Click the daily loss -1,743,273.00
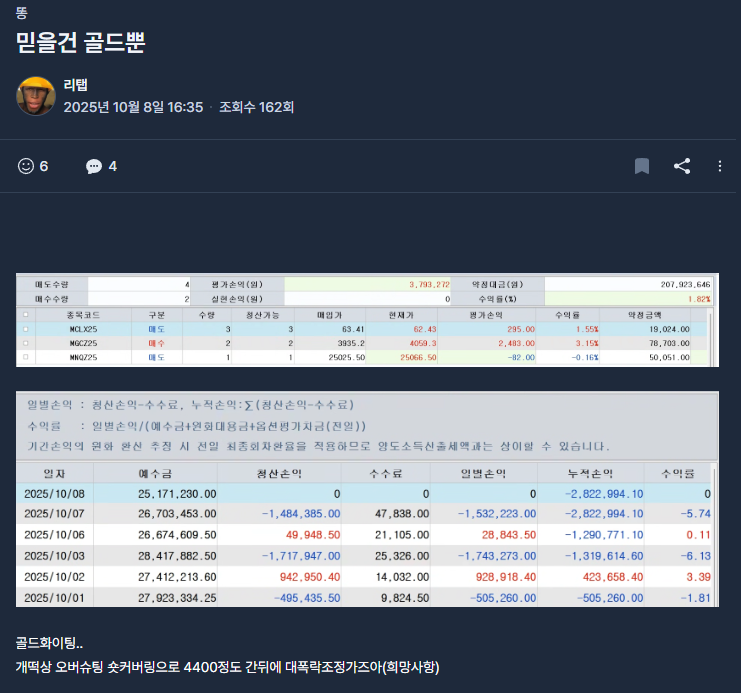741x693 pixels. click(497, 556)
